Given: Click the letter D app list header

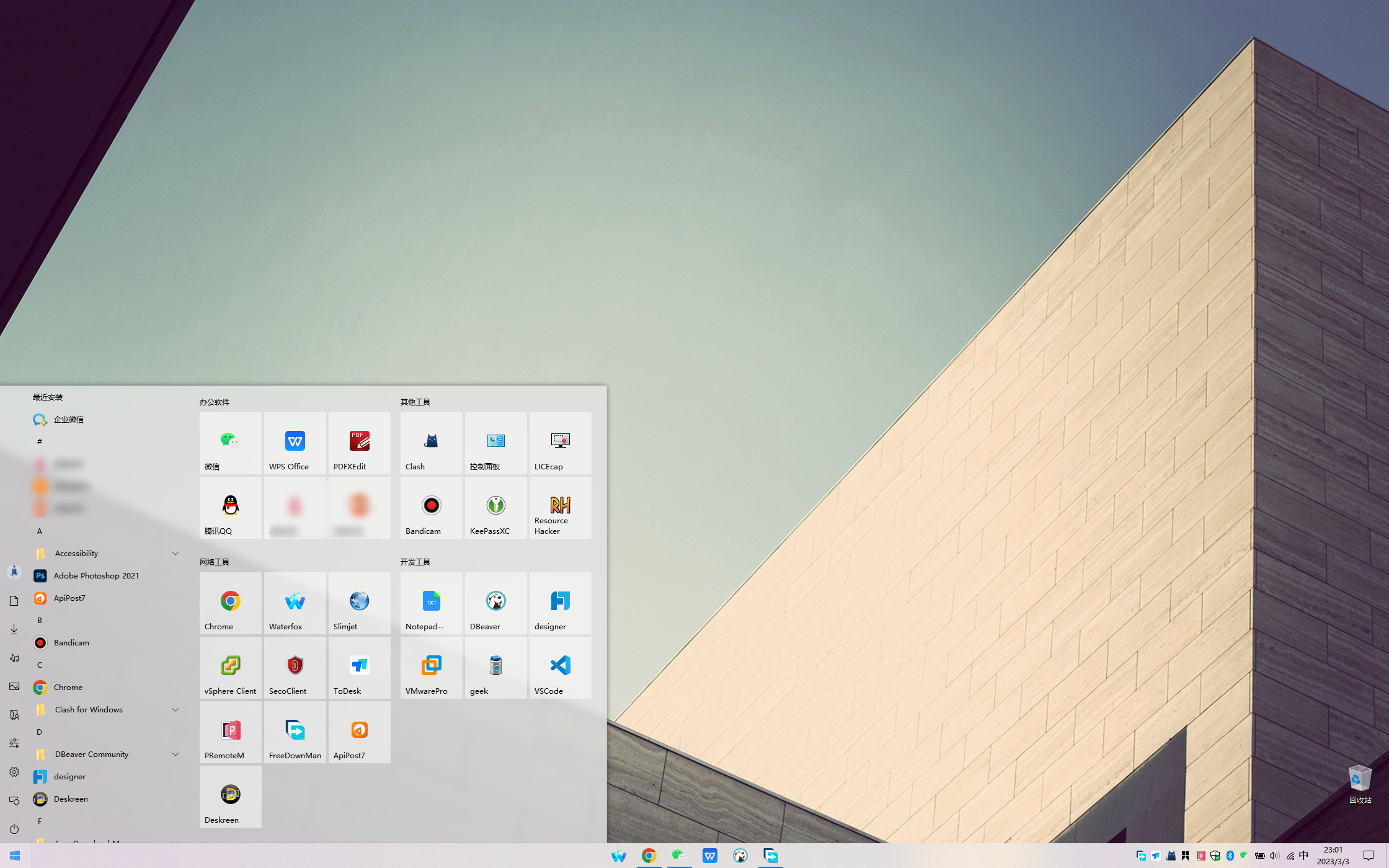Looking at the screenshot, I should (40, 732).
